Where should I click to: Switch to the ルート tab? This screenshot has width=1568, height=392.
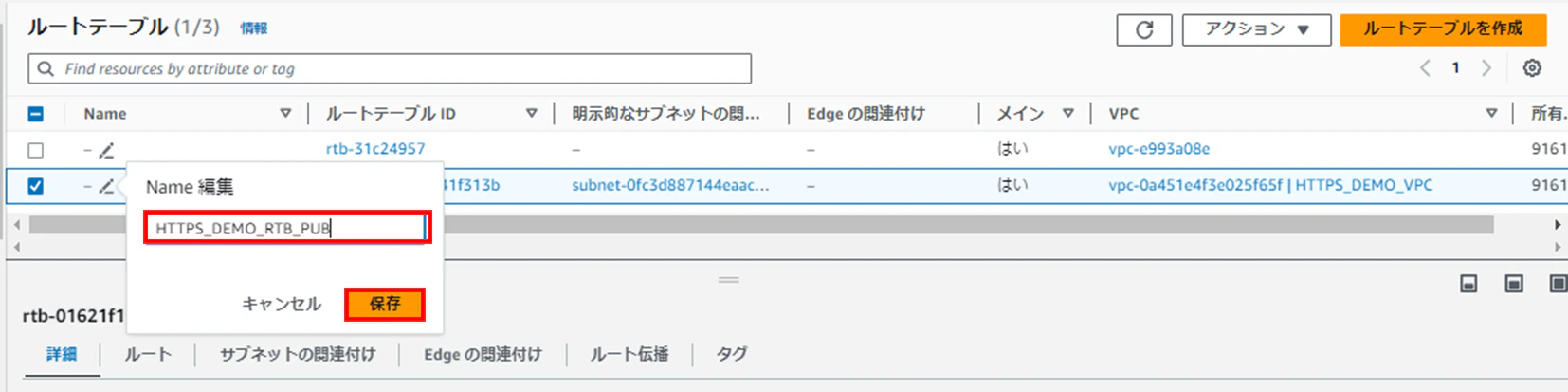[148, 354]
